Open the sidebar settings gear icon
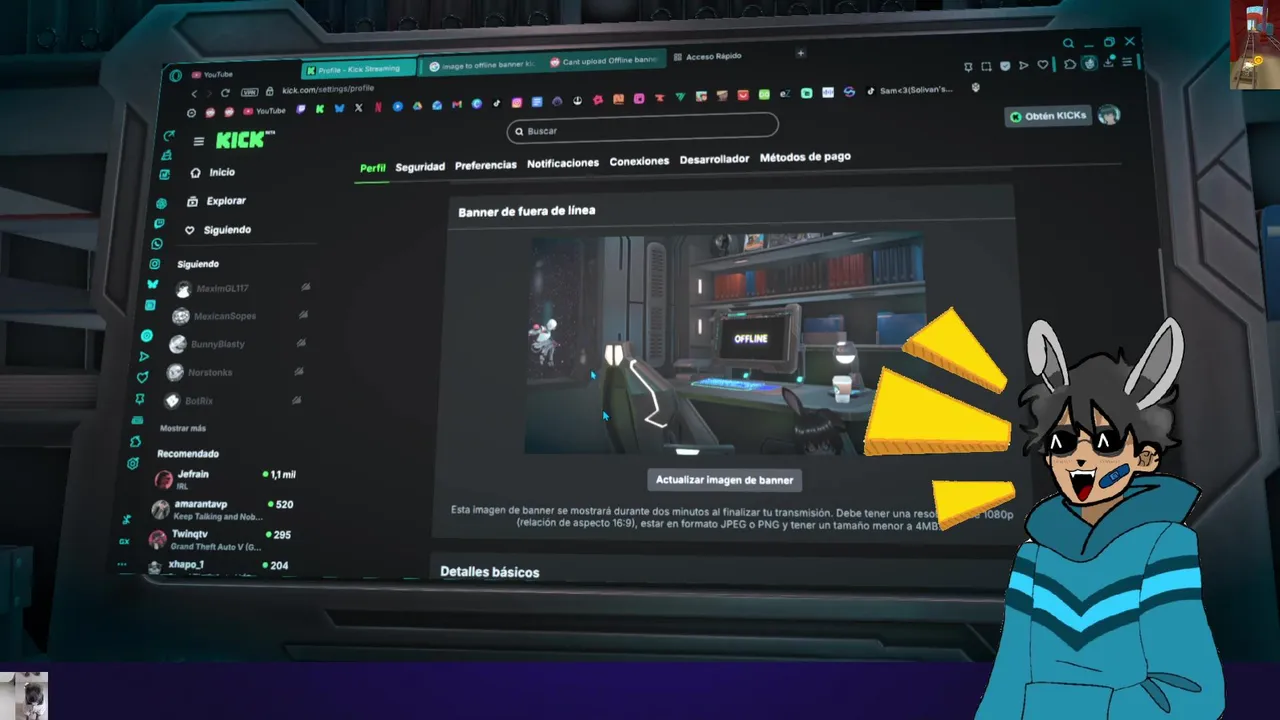Image resolution: width=1280 pixels, height=720 pixels. pyautogui.click(x=133, y=463)
